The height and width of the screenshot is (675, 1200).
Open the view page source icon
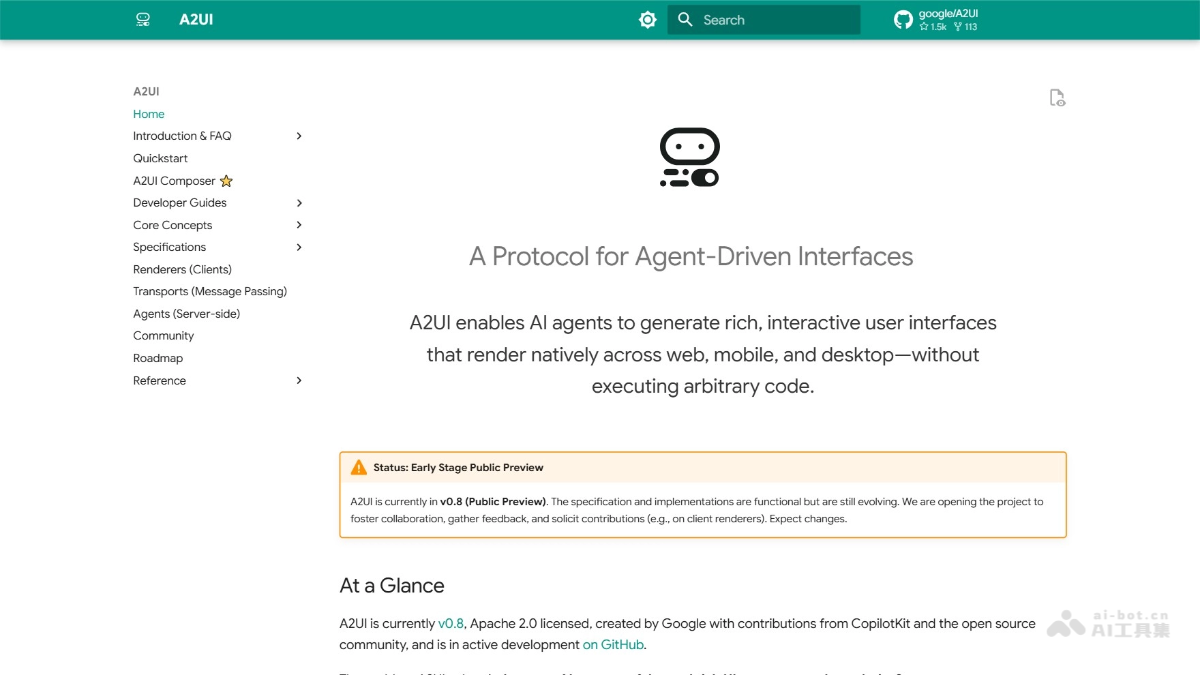tap(1057, 97)
